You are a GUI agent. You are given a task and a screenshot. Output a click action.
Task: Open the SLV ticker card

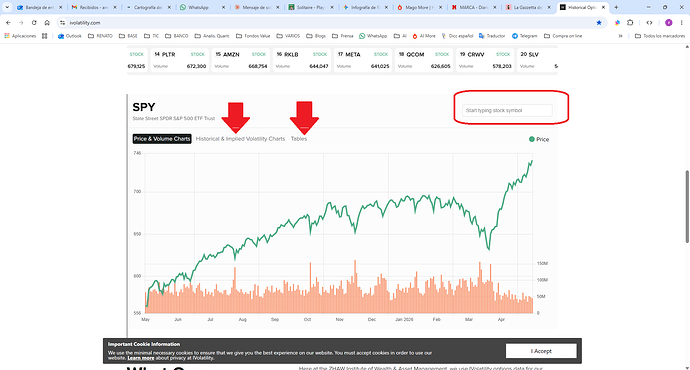[x=537, y=60]
